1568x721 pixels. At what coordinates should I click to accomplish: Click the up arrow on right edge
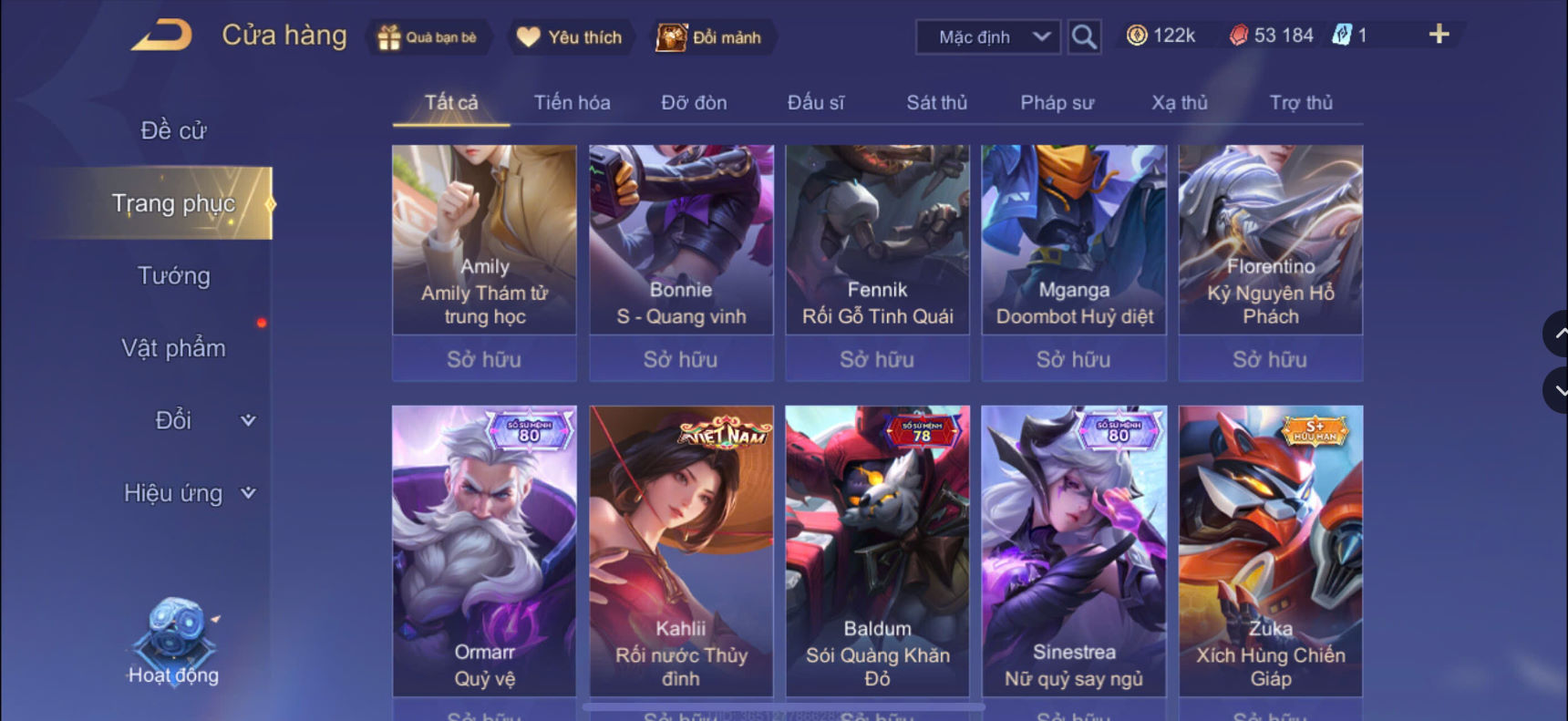point(1556,334)
